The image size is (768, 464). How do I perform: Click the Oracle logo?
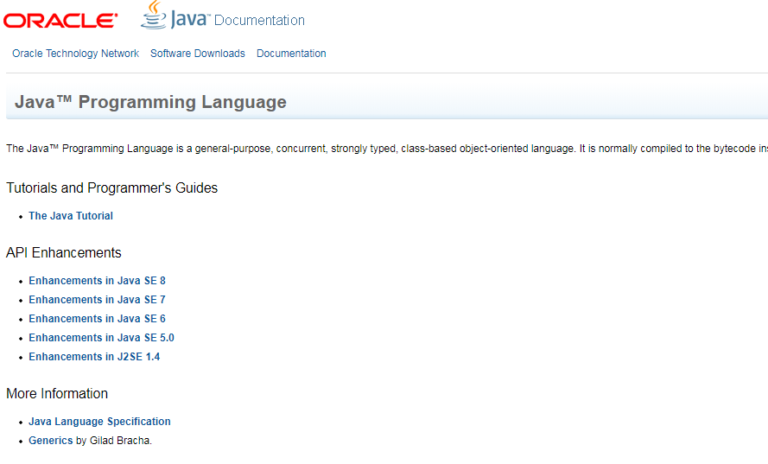coord(60,20)
